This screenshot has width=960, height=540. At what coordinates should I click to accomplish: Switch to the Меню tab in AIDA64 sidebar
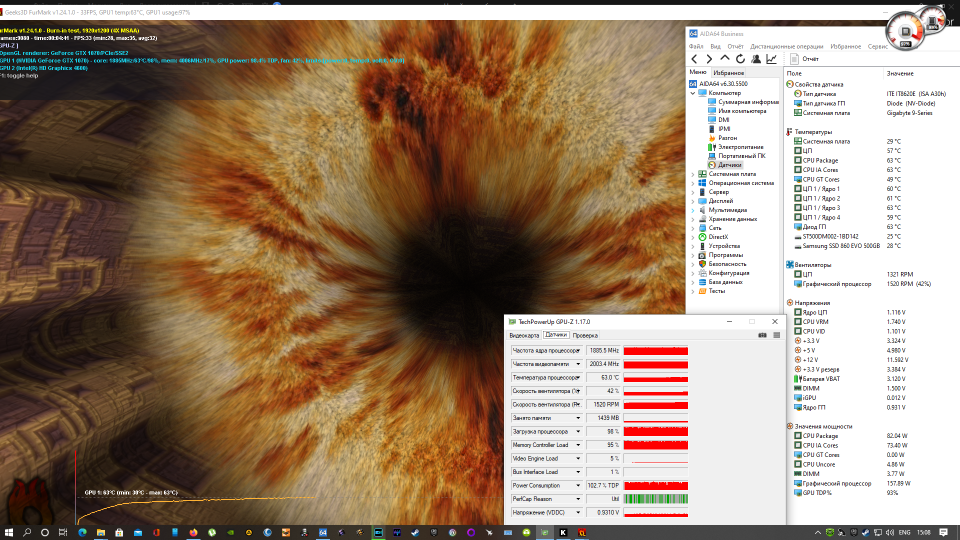point(698,72)
